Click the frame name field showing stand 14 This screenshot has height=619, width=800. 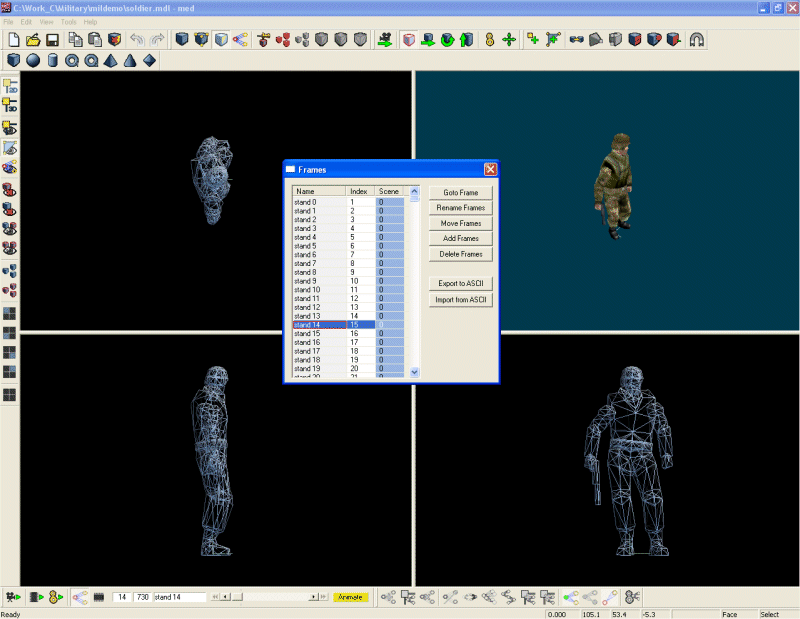point(180,597)
